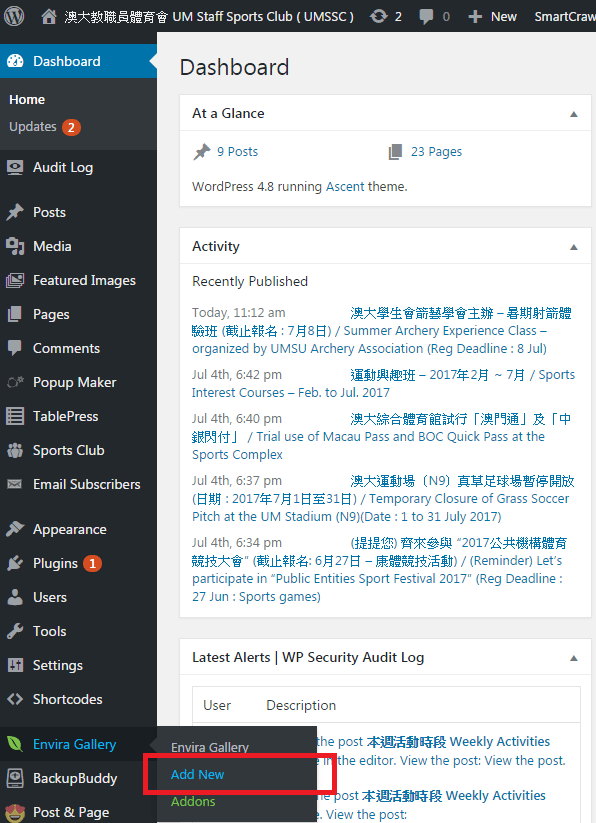Click the comments bubble icon in the top bar

tap(426, 17)
